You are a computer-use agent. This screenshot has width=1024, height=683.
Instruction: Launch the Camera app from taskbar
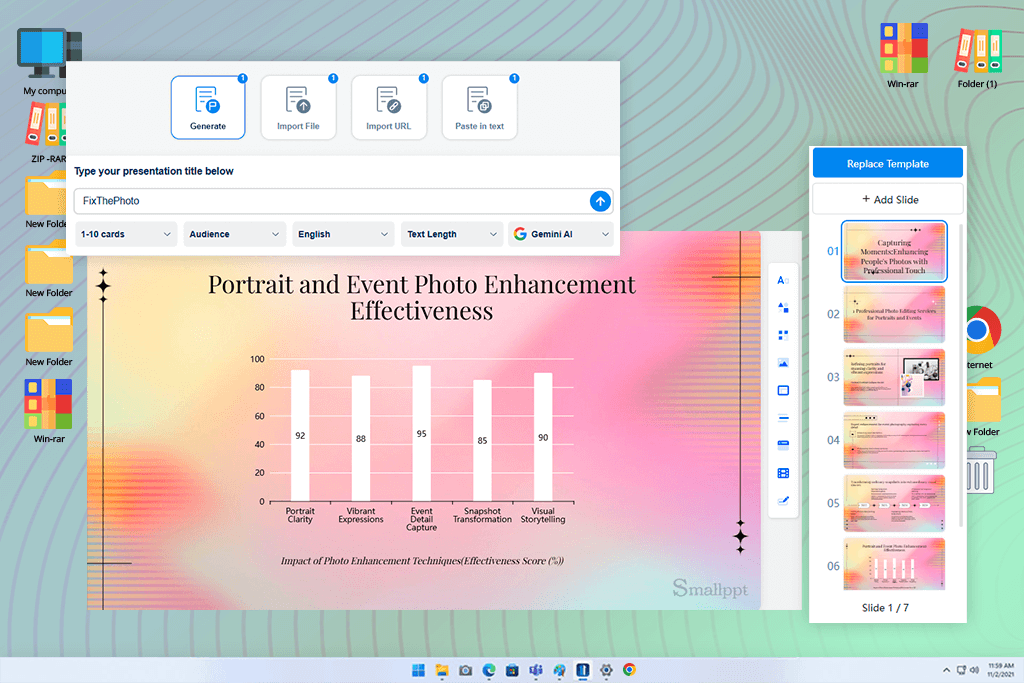tap(466, 670)
